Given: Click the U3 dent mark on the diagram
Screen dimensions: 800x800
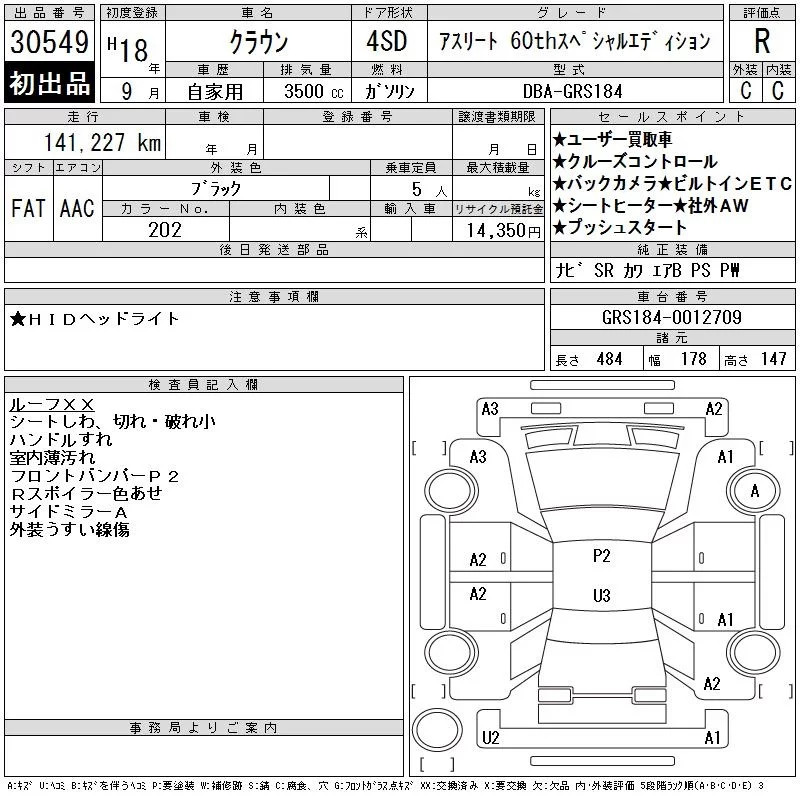Looking at the screenshot, I should [x=601, y=595].
